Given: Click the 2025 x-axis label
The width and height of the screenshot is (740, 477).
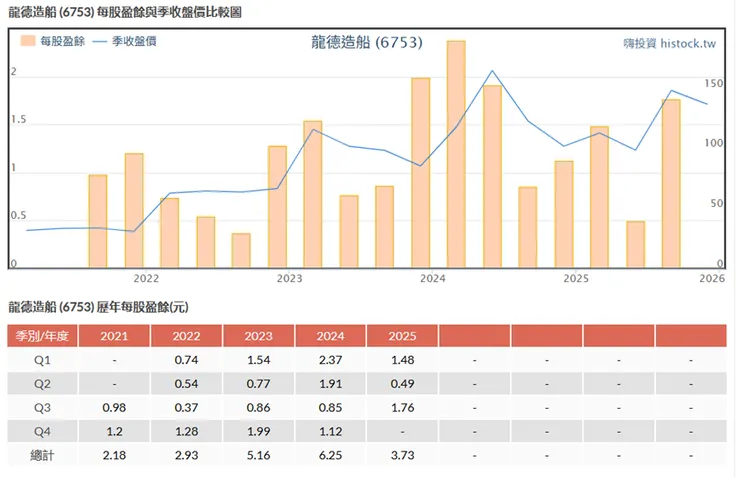Looking at the screenshot, I should 576,278.
